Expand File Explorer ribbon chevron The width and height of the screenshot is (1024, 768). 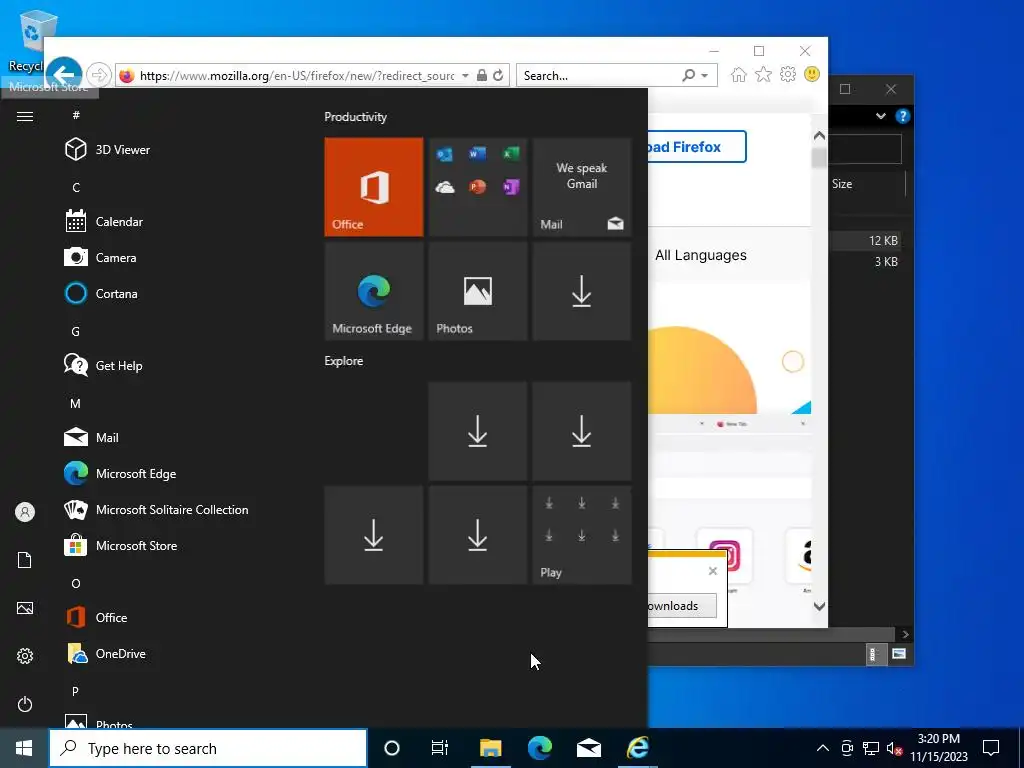click(x=880, y=116)
